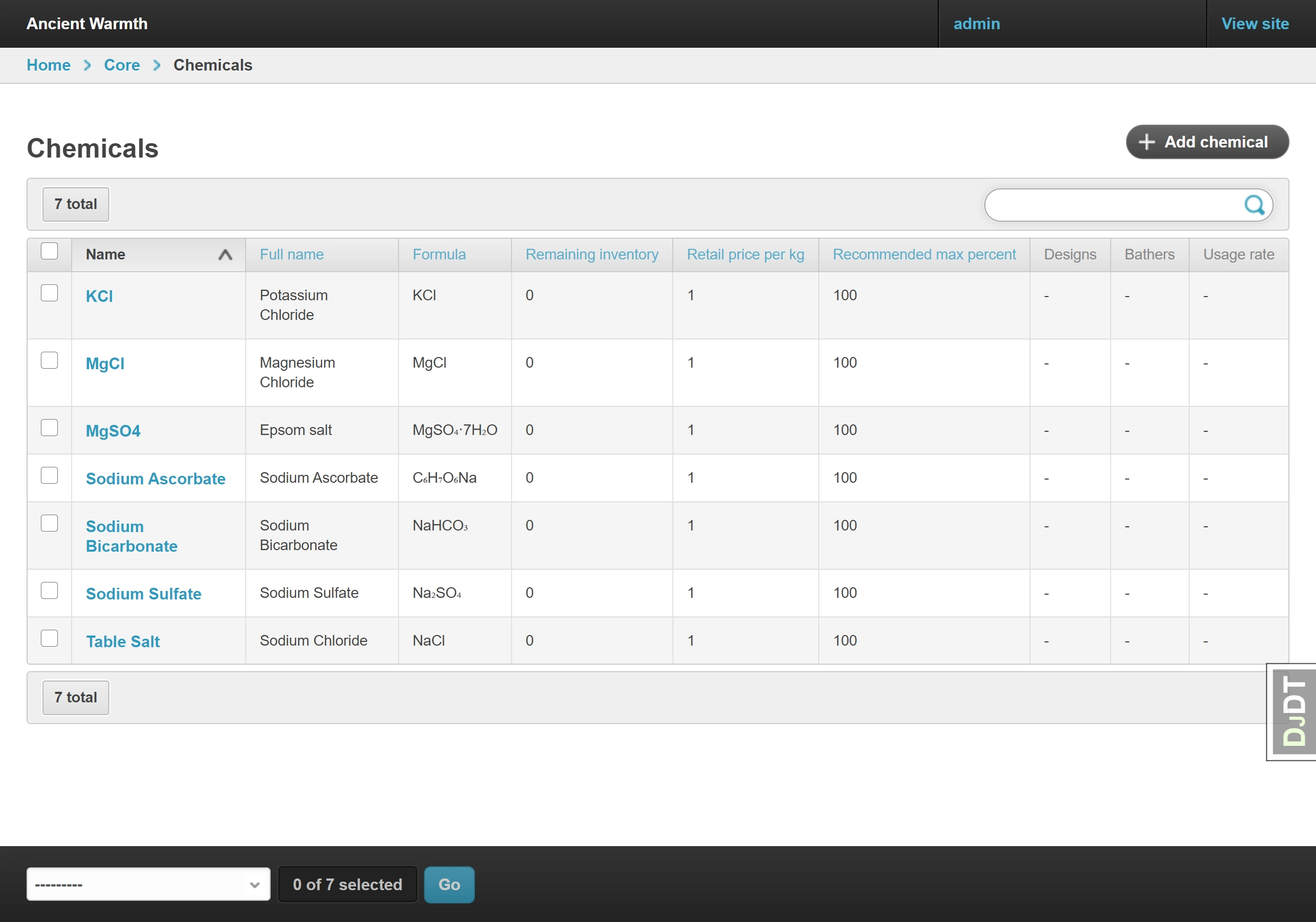Check the KCl row checkbox
Viewport: 1316px width, 922px height.
tap(49, 293)
